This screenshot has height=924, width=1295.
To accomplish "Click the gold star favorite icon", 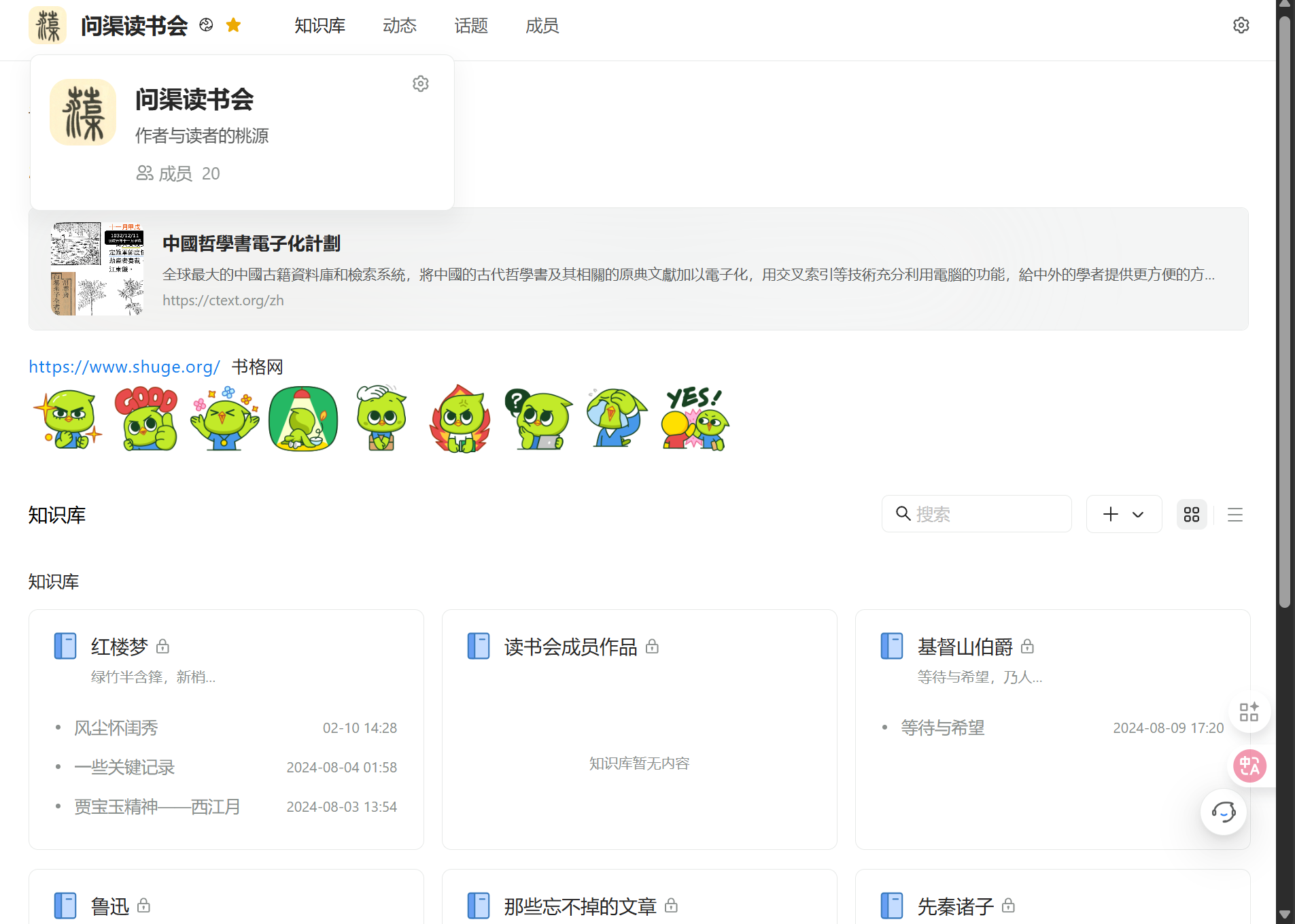I will (x=233, y=26).
